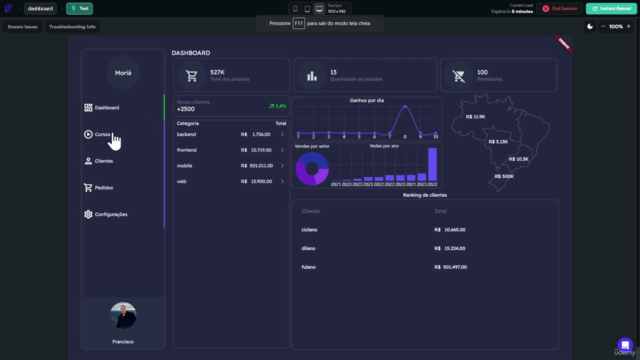Click the Cliente column header
The height and width of the screenshot is (360, 640).
point(311,211)
